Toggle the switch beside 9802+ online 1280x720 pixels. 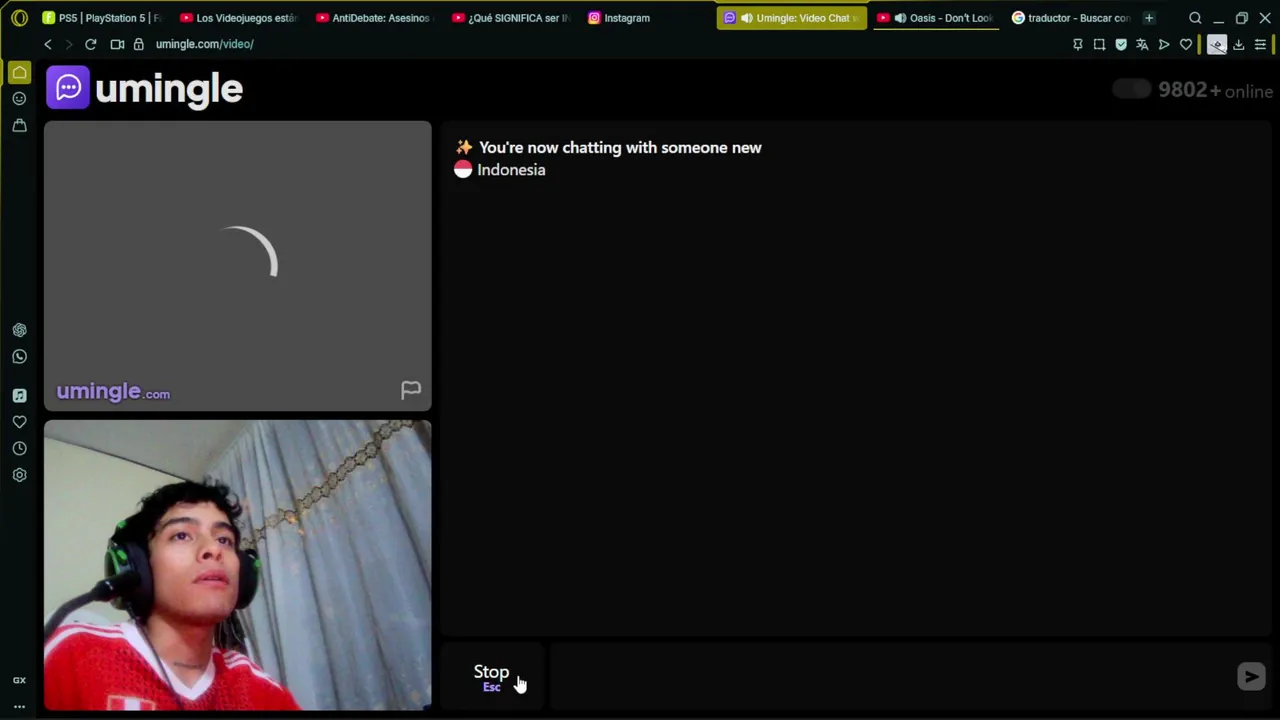[x=1132, y=90]
